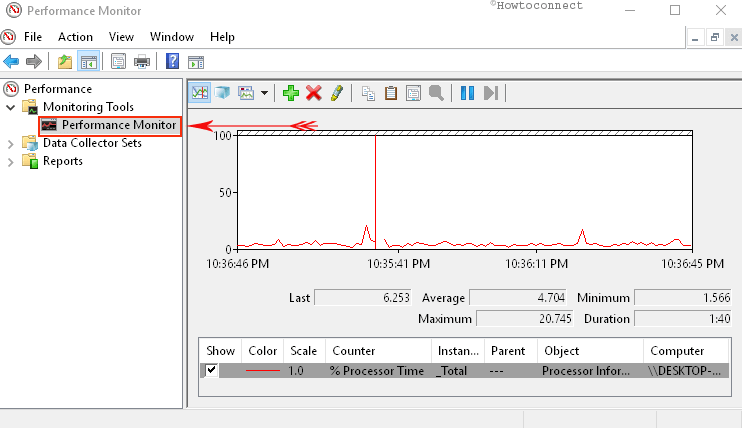
Task: Click Paste Counter List clipboard icon
Action: tap(391, 93)
